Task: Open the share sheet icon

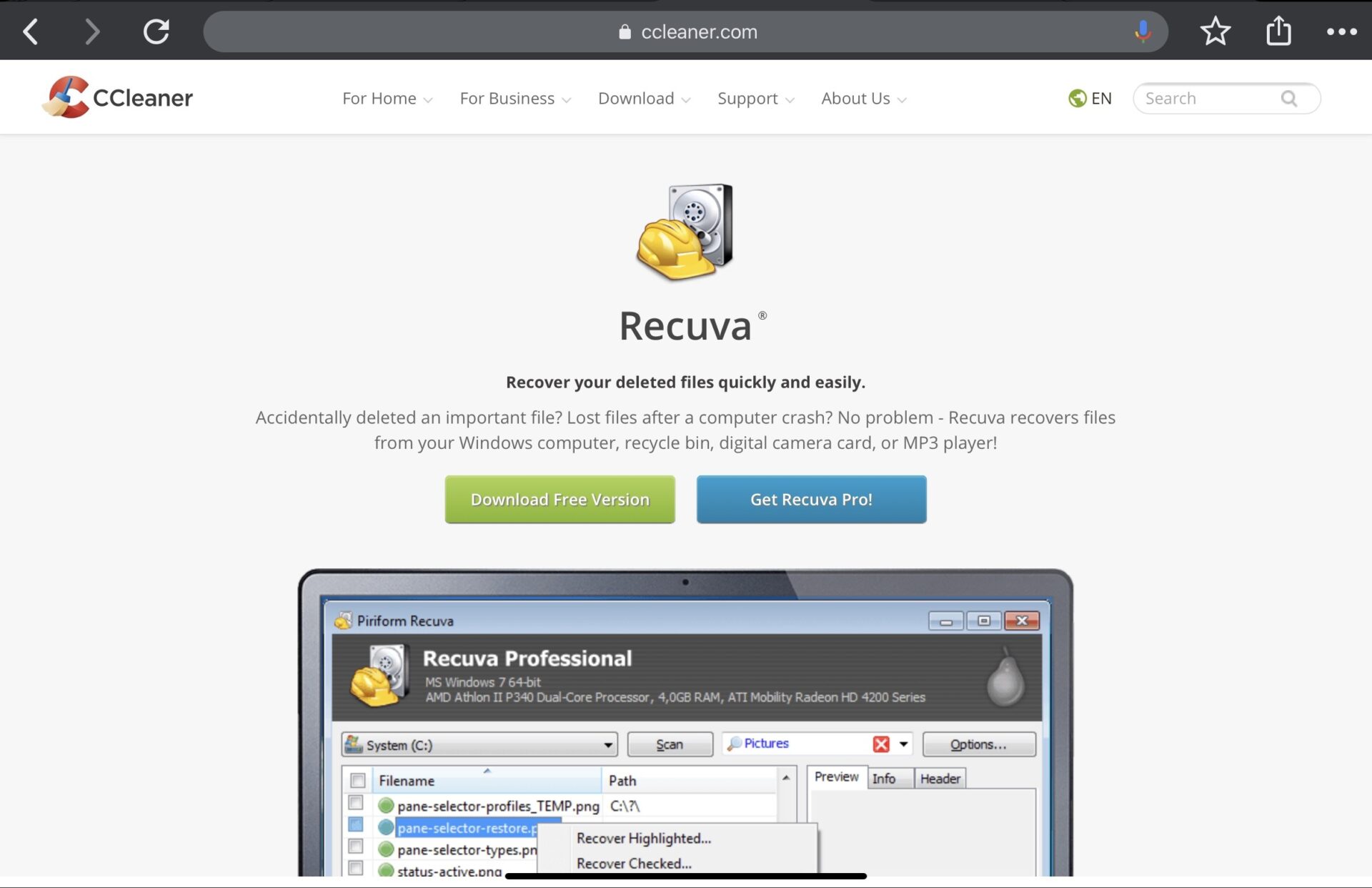Action: [x=1278, y=31]
